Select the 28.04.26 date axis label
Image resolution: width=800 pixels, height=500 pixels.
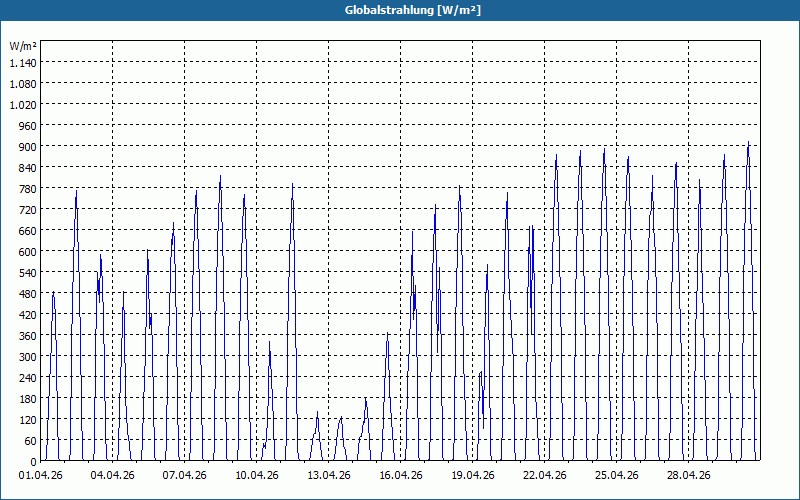coord(688,475)
